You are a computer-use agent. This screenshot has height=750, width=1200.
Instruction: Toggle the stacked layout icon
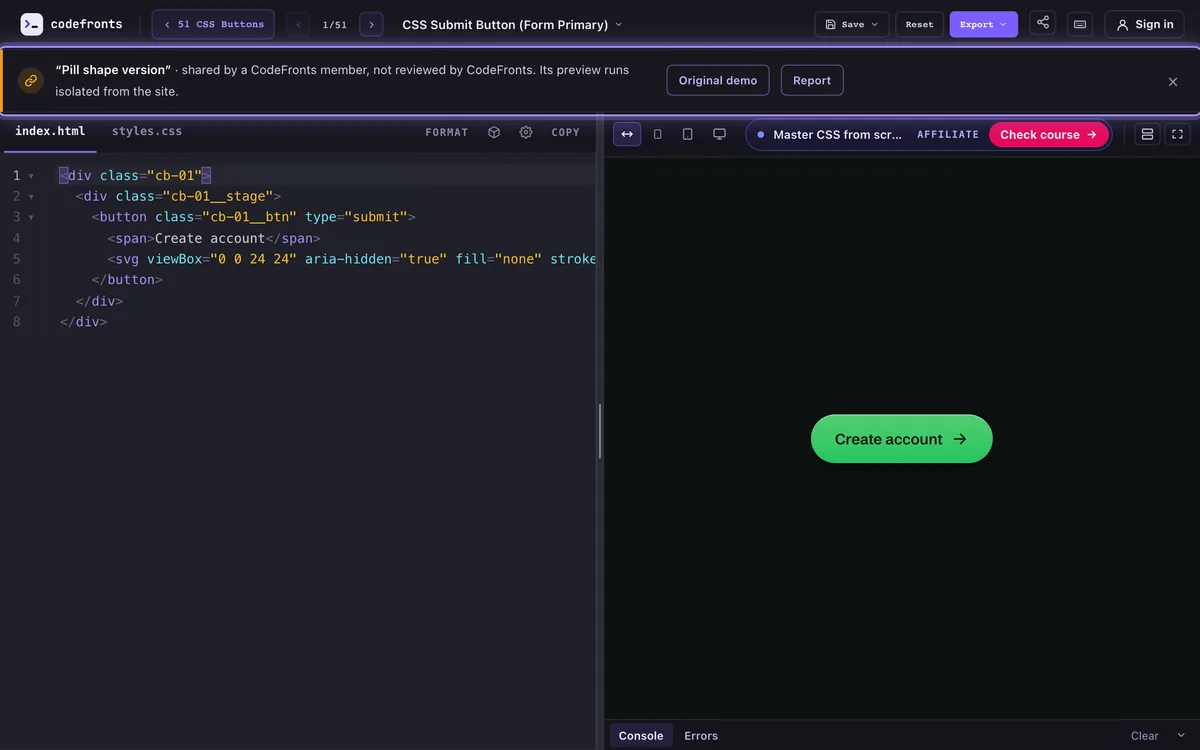click(x=1147, y=134)
